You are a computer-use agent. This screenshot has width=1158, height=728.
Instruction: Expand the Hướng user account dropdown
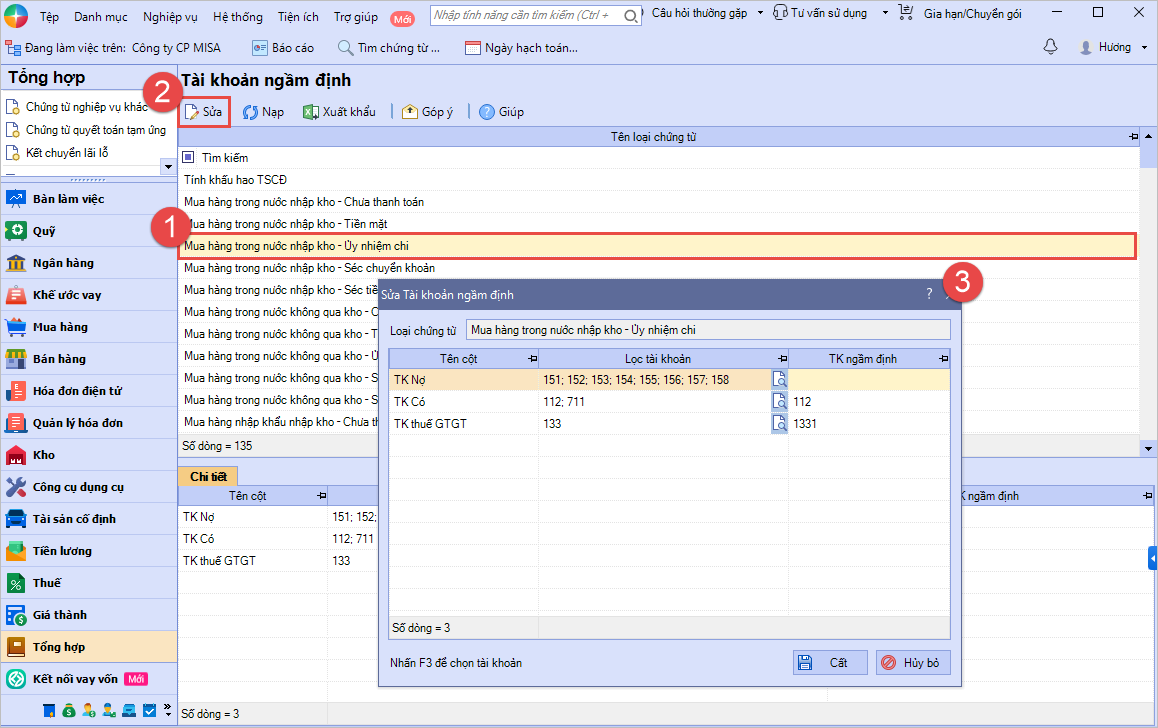(1143, 47)
